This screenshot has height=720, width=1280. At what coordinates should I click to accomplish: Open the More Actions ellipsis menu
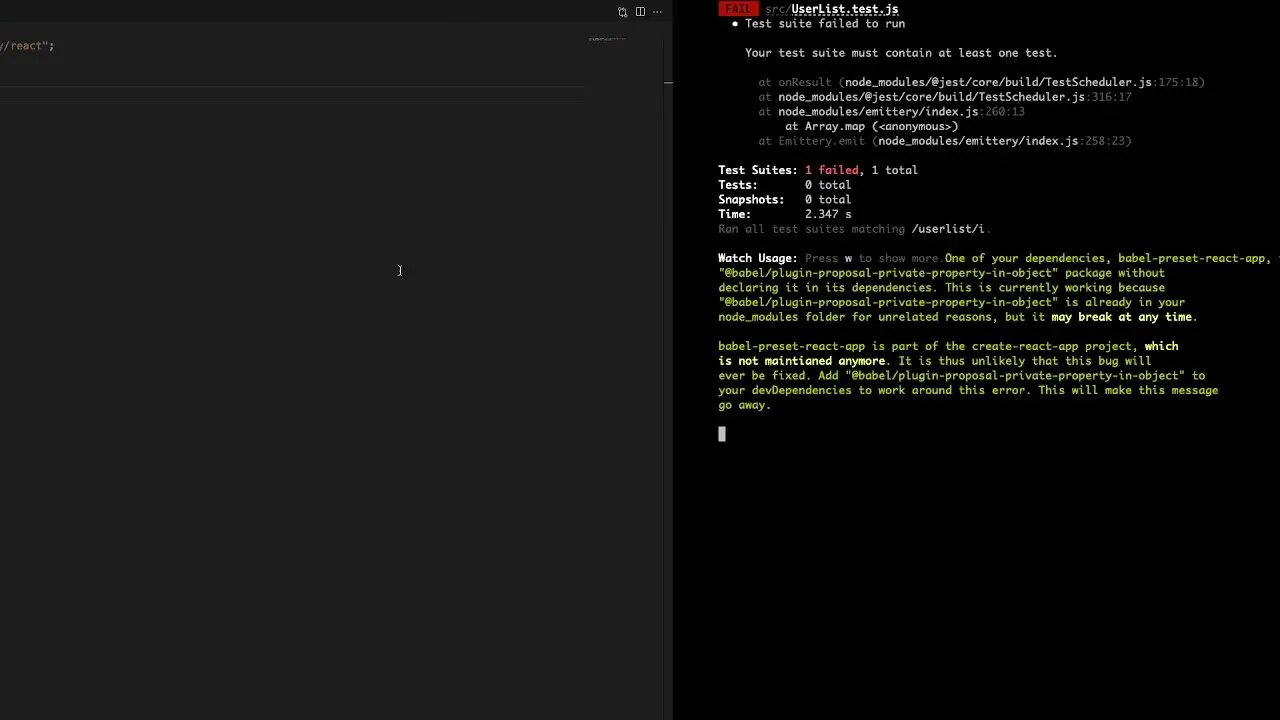pyautogui.click(x=657, y=12)
